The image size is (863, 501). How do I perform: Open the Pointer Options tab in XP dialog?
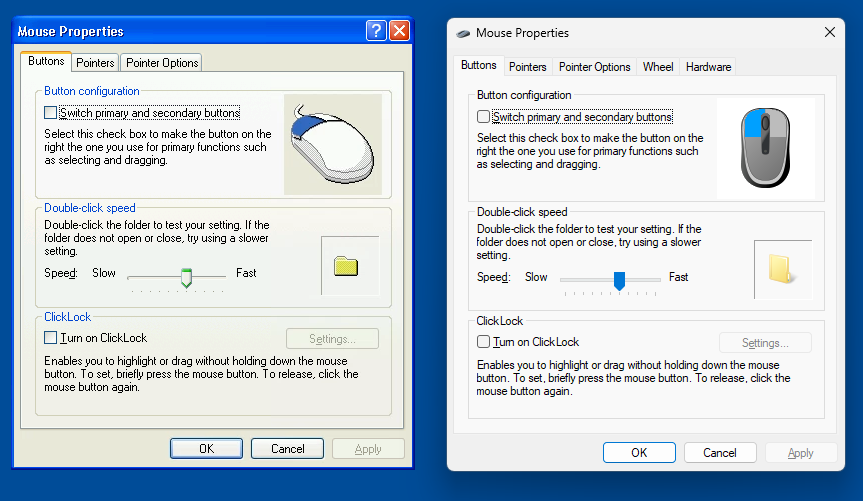pyautogui.click(x=161, y=63)
